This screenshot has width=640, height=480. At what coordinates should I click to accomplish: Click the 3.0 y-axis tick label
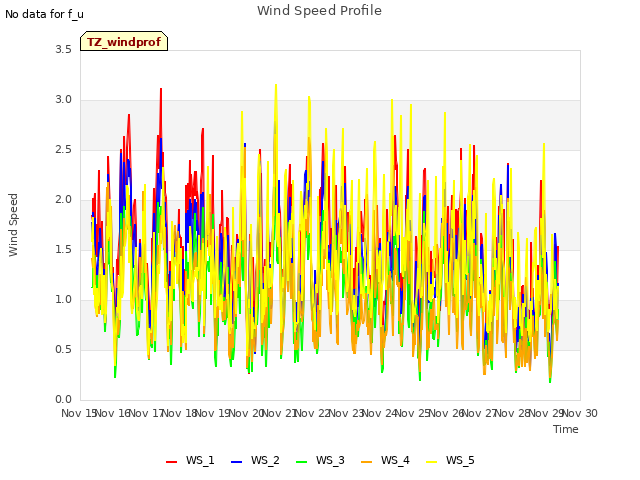(x=63, y=100)
